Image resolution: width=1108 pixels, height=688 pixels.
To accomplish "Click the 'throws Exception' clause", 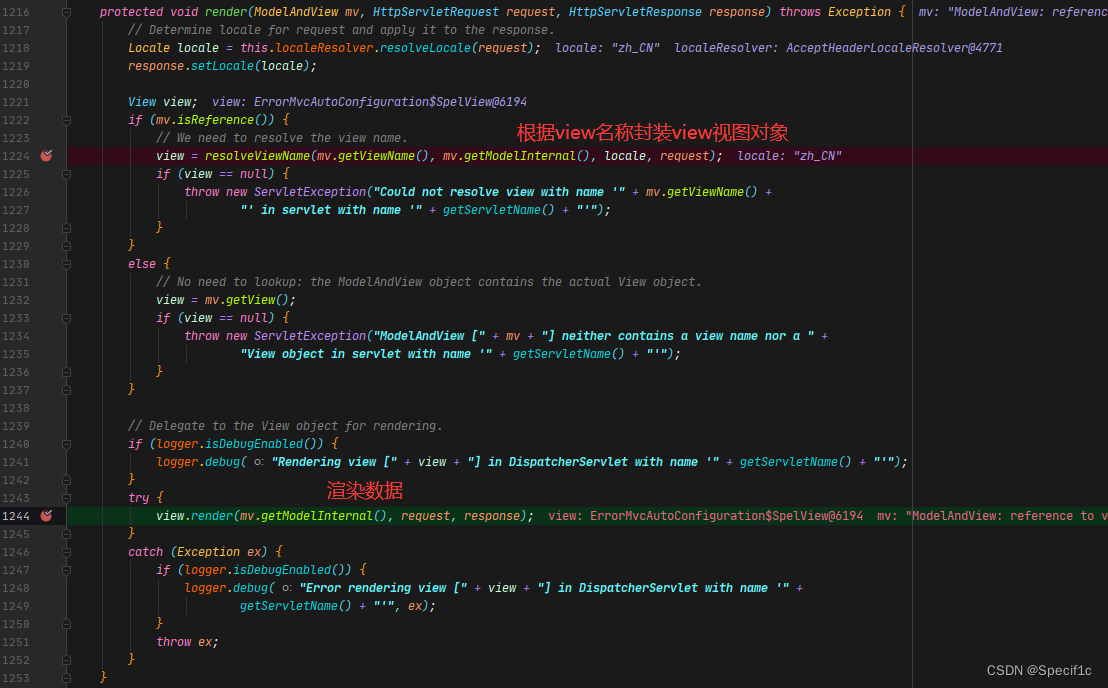I will click(835, 12).
